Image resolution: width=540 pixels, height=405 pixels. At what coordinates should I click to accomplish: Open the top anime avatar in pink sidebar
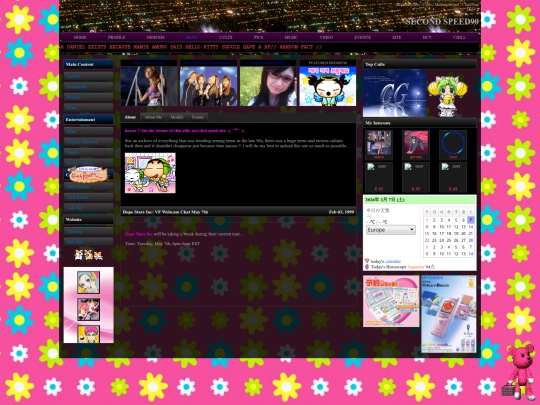pos(89,282)
